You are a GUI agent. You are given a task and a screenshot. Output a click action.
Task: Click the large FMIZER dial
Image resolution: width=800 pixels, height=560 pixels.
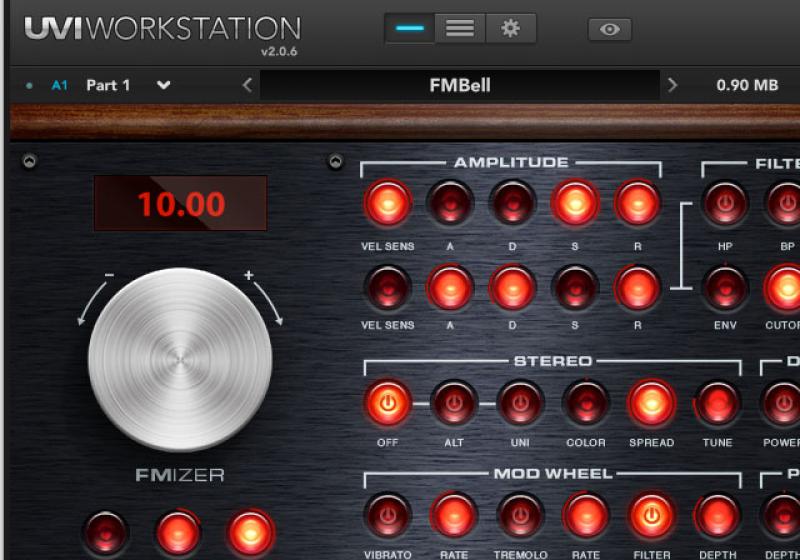180,358
